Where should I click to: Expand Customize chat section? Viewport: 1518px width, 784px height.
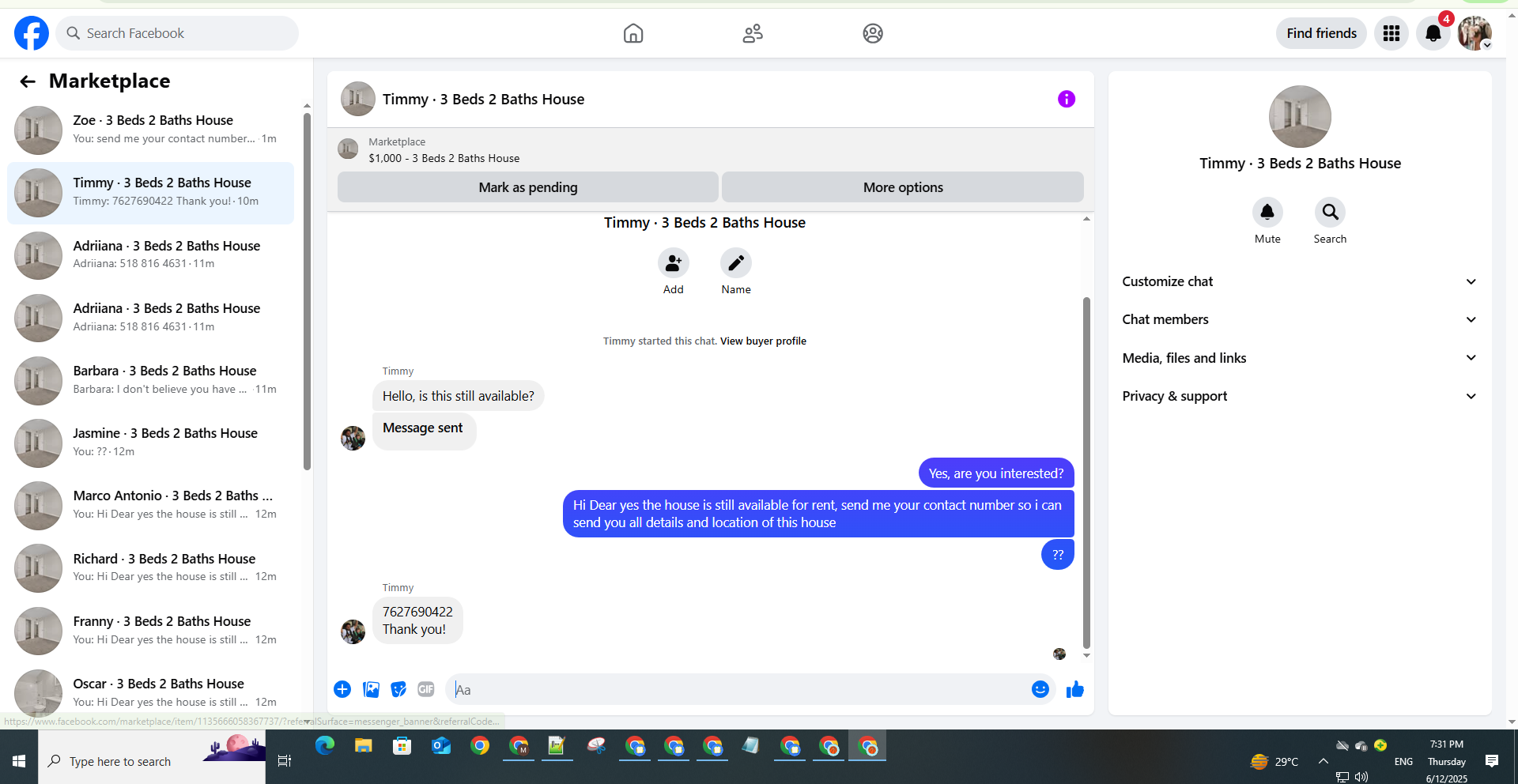1300,281
